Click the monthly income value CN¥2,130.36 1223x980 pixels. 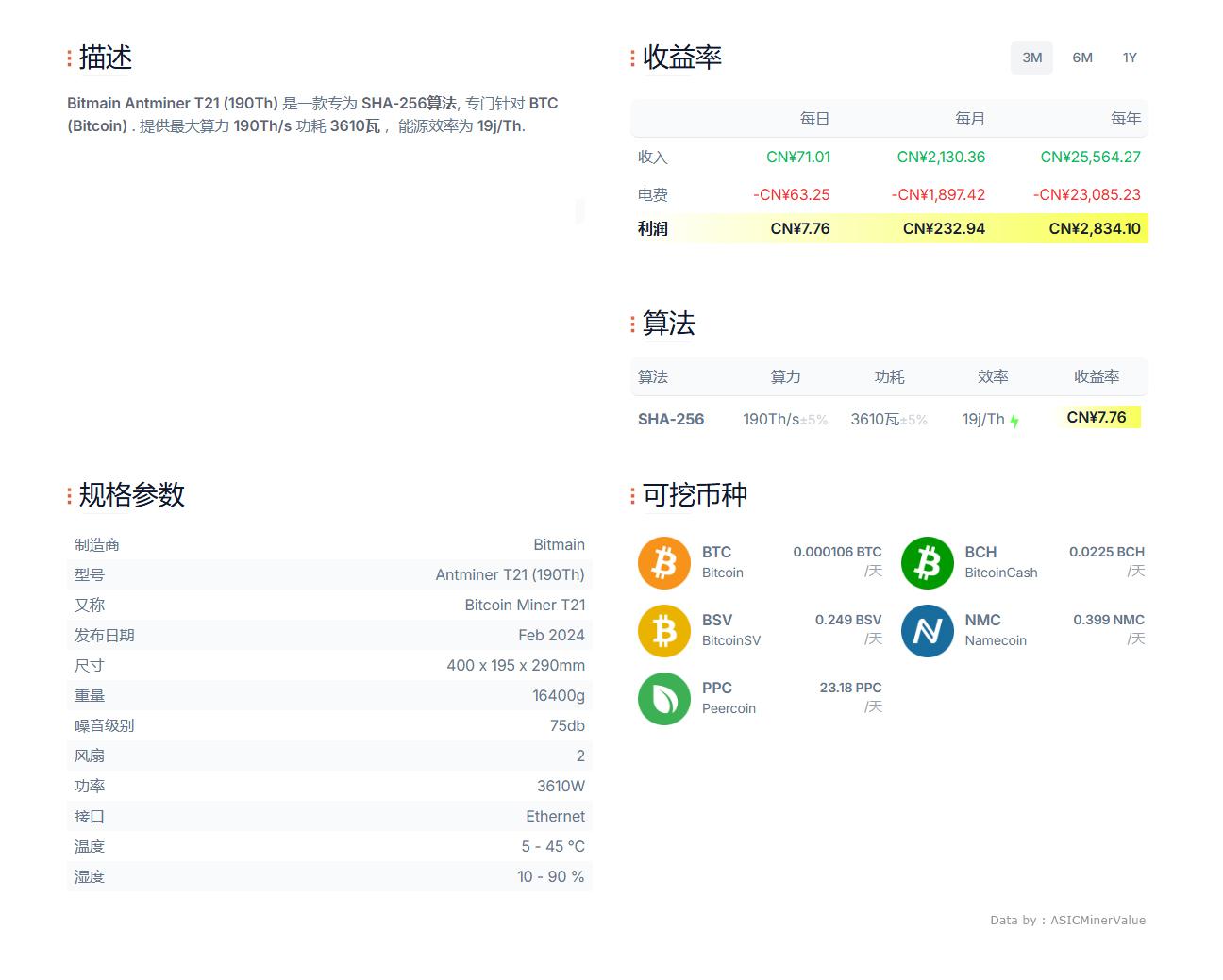tap(941, 157)
